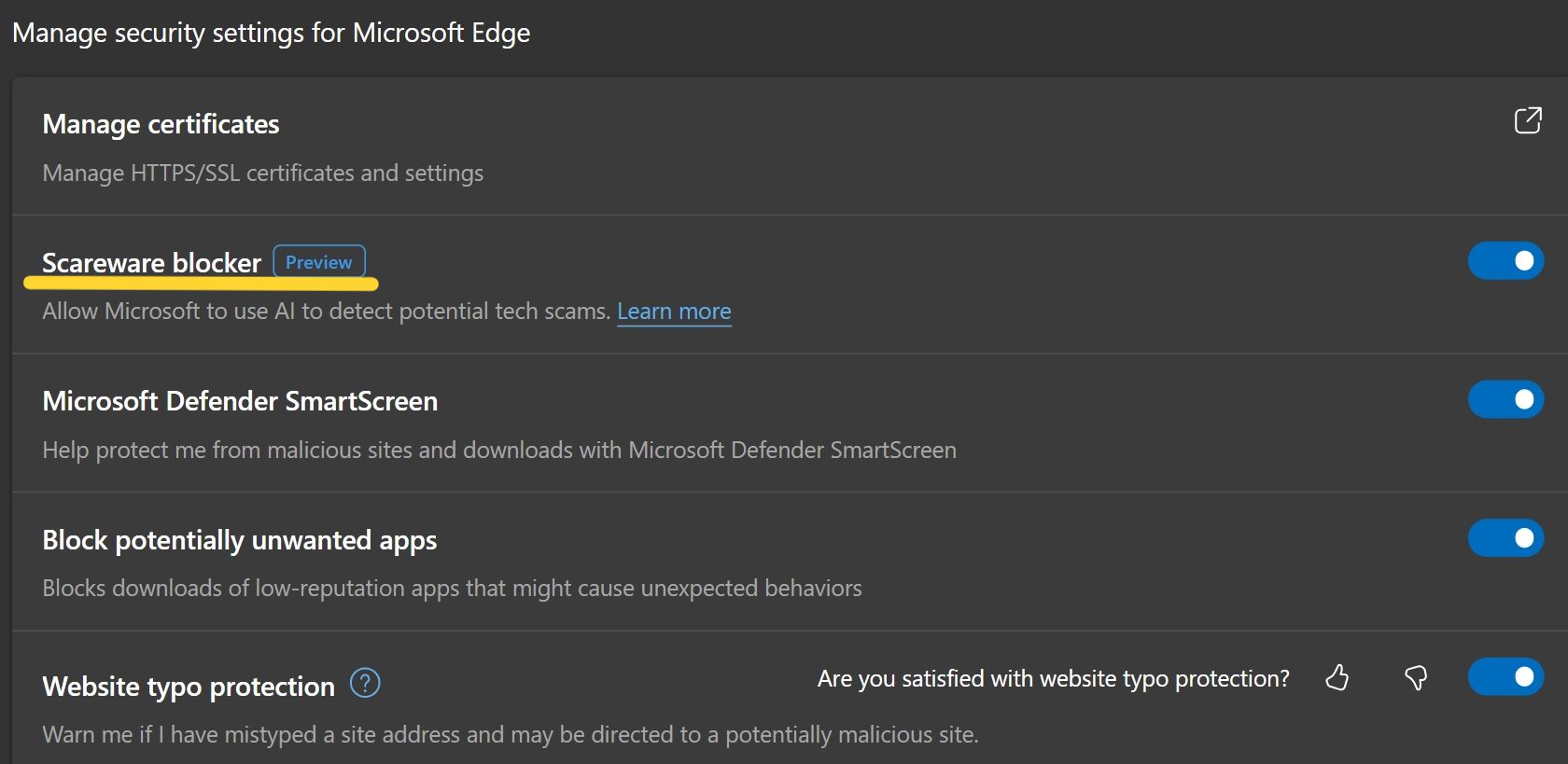Click 'Blocks downloads of low-reputation apps' description
The image size is (1568, 764).
click(x=452, y=589)
